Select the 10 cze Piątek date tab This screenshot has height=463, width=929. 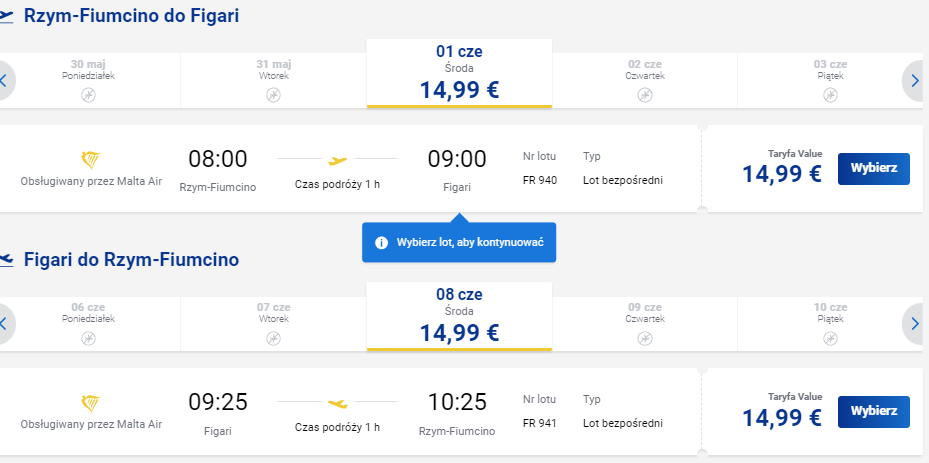[830, 324]
